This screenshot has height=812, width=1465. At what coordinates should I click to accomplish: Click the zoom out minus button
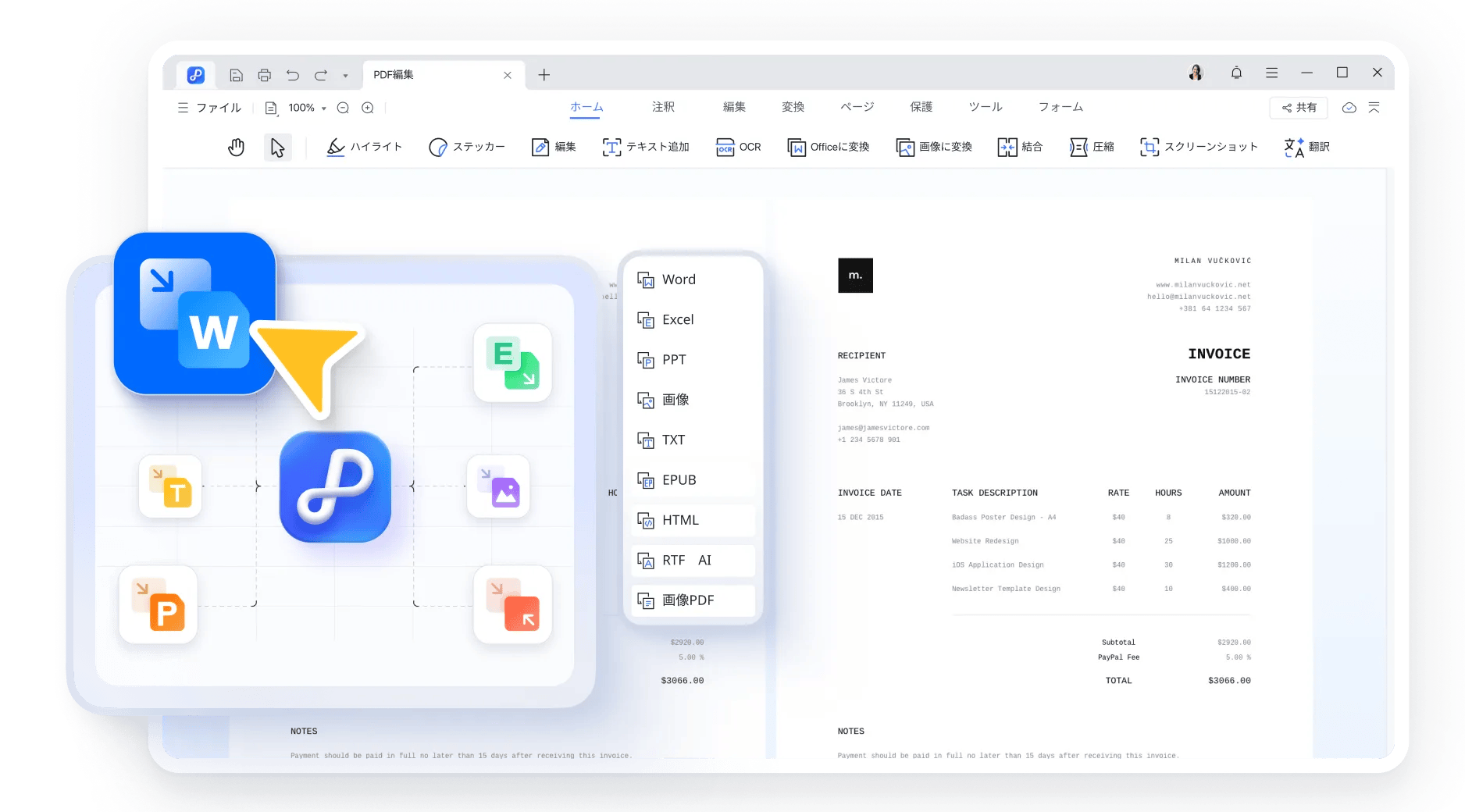pyautogui.click(x=343, y=108)
